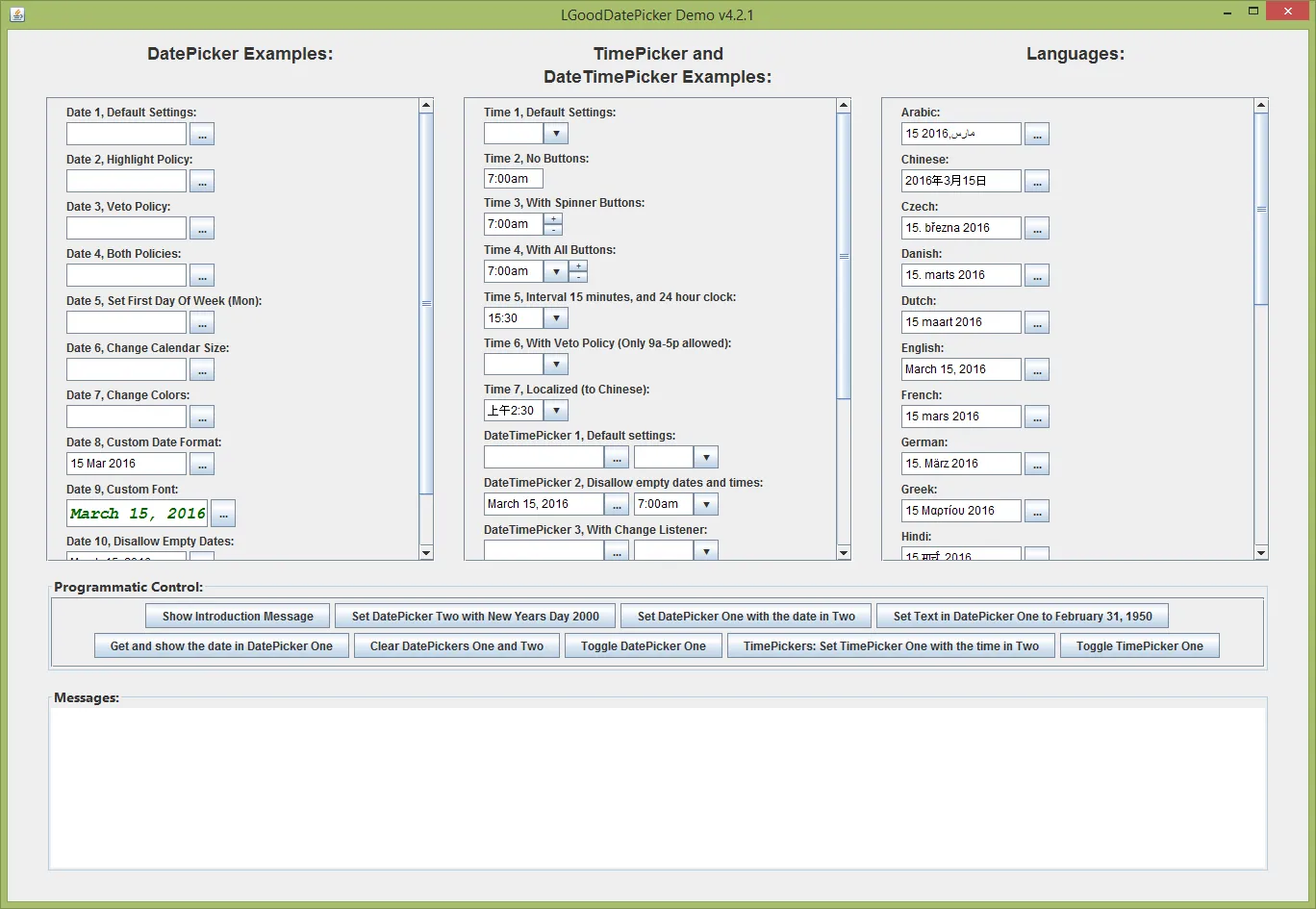This screenshot has height=909, width=1316.
Task: Open calendar for Date 9, Custom Font
Action: [223, 514]
